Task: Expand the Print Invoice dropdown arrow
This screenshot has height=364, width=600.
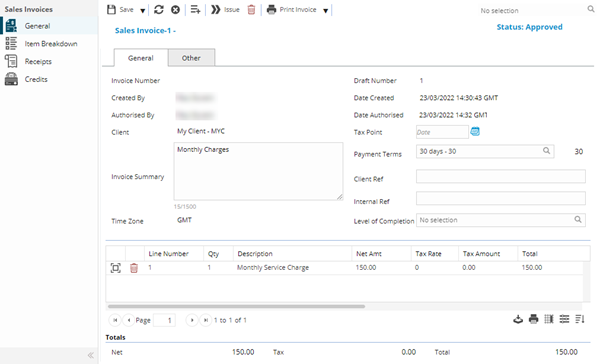Action: [325, 11]
